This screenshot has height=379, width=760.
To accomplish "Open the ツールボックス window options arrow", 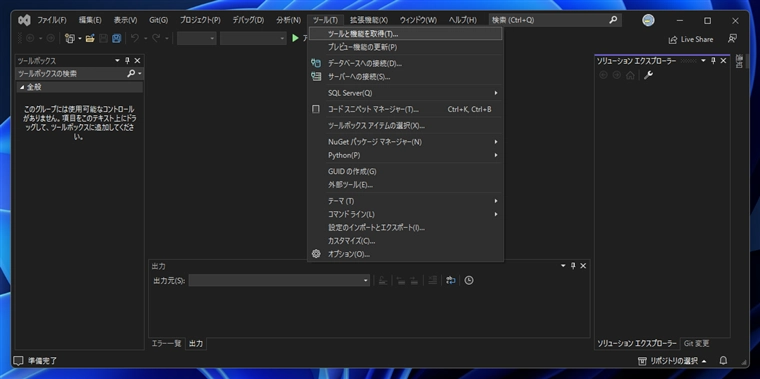I will (x=117, y=61).
